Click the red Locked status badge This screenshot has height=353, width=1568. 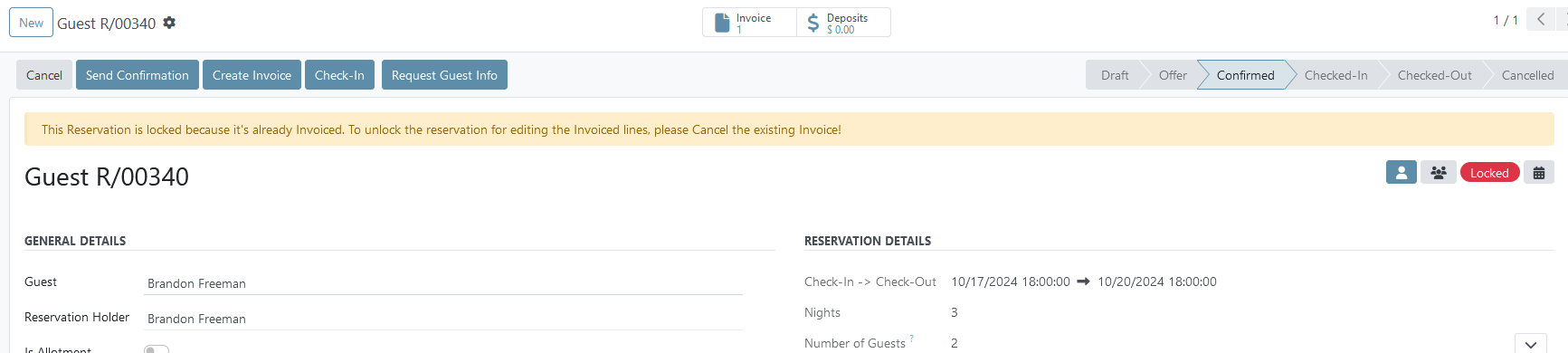(1489, 173)
